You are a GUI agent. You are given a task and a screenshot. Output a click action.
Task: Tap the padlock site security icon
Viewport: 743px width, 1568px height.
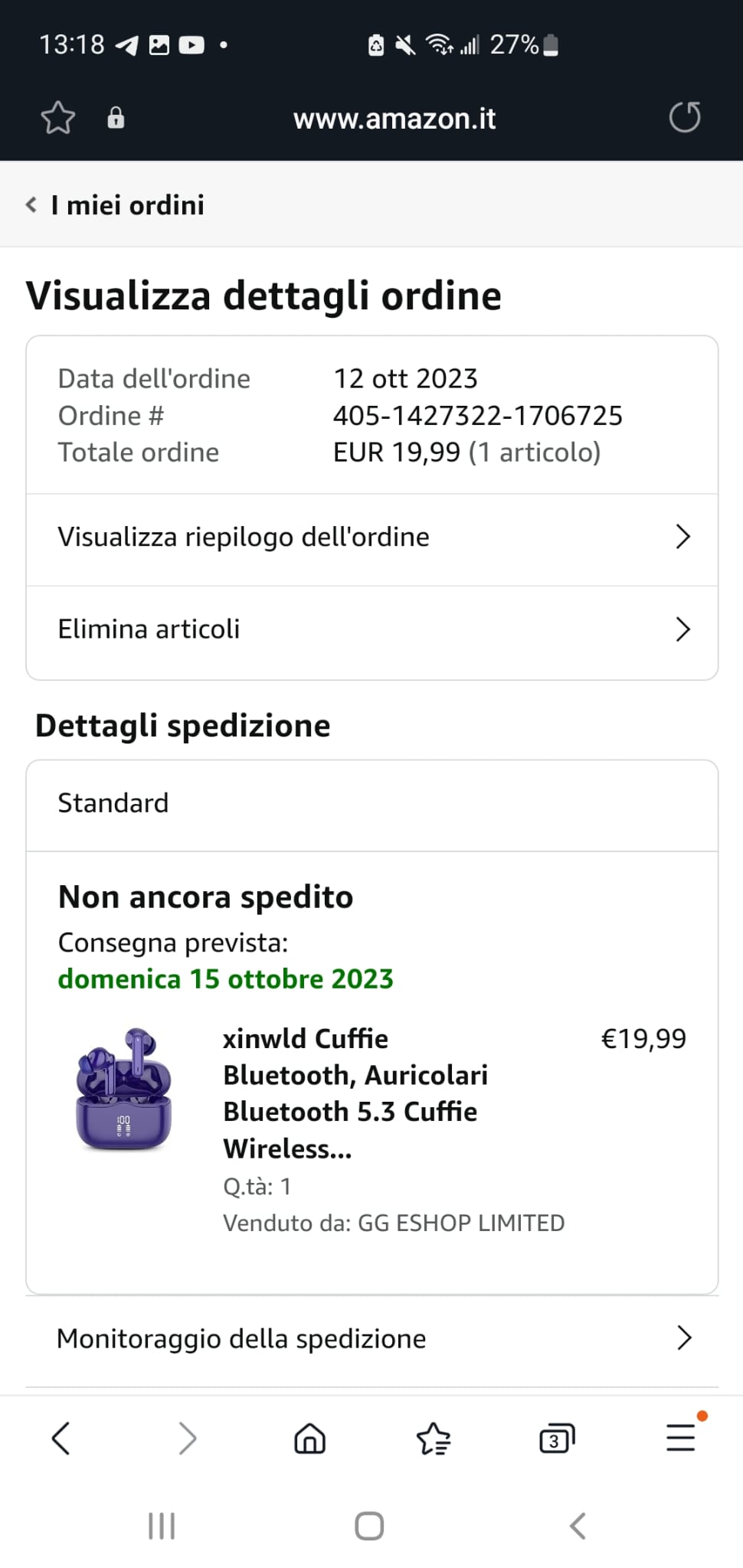(x=116, y=118)
